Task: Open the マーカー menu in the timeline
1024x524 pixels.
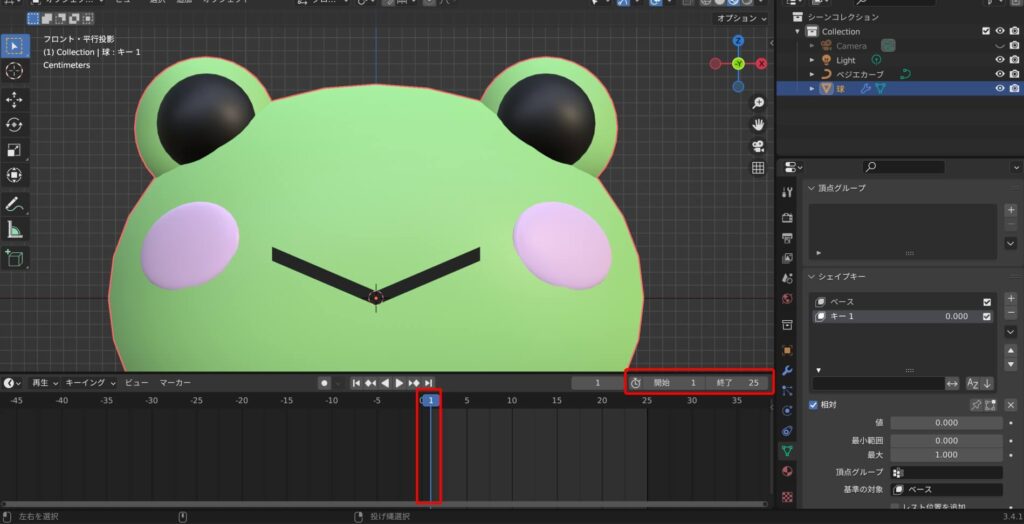Action: (x=175, y=383)
